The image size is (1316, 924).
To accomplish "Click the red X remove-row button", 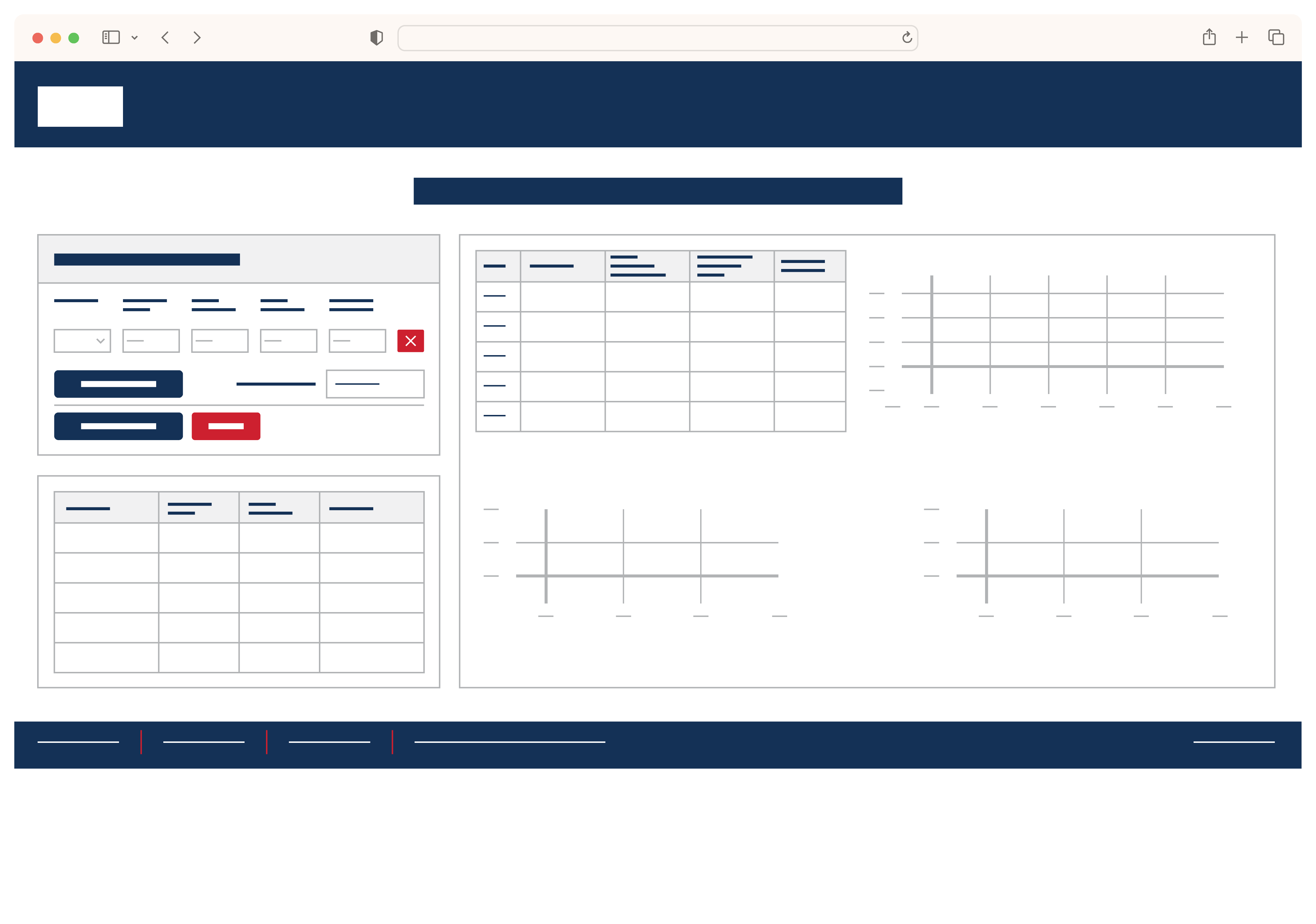I will click(x=410, y=341).
